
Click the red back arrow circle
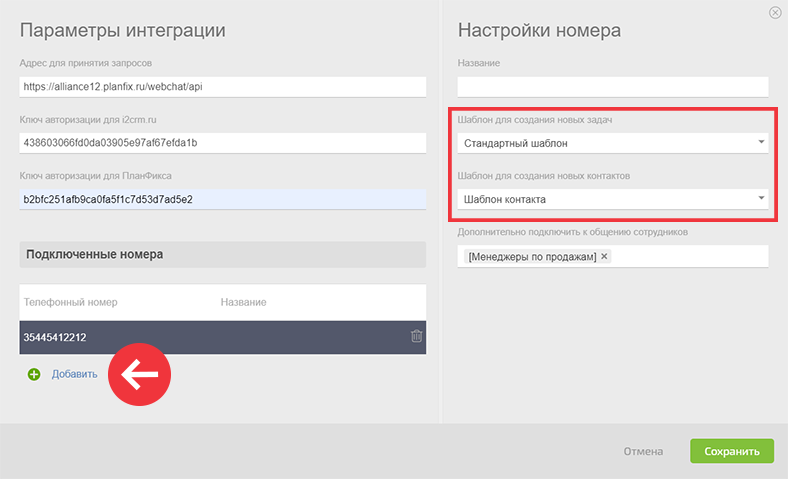pos(140,374)
